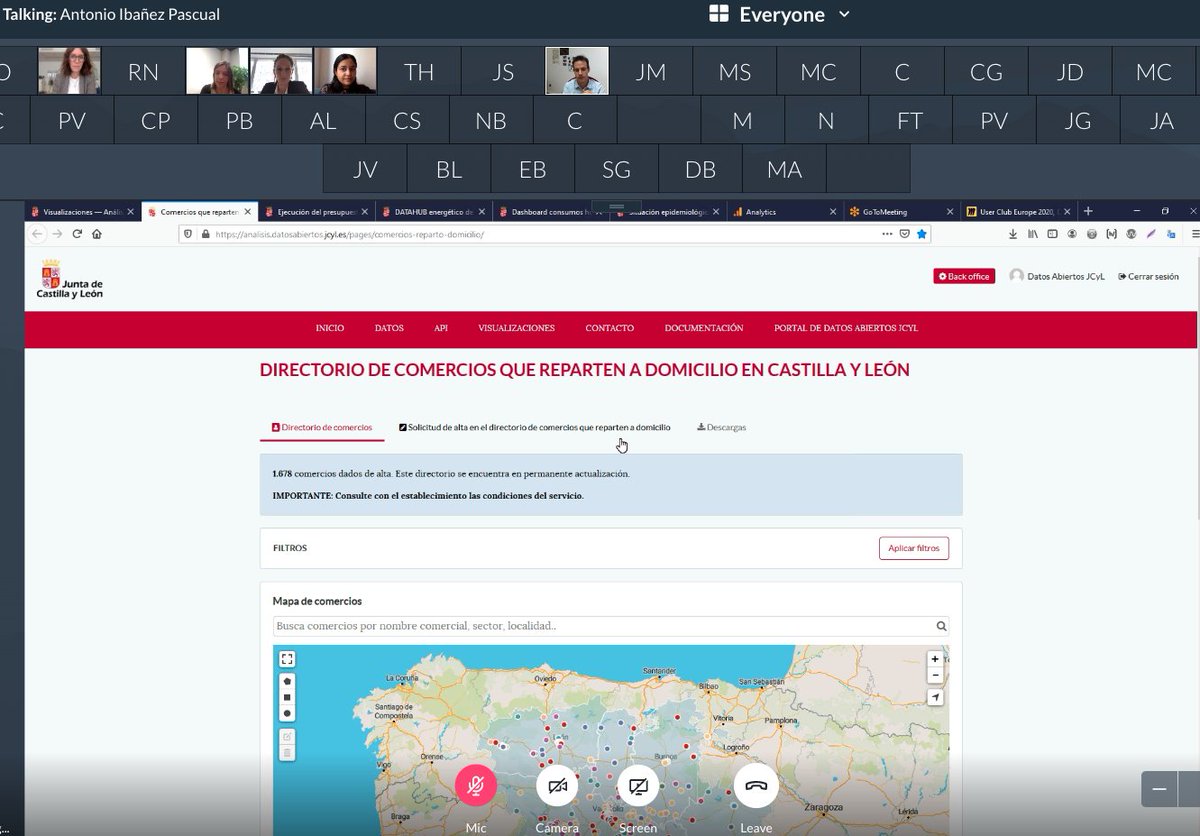
Task: Close the Comercios que reparten browser tab
Action: [247, 212]
